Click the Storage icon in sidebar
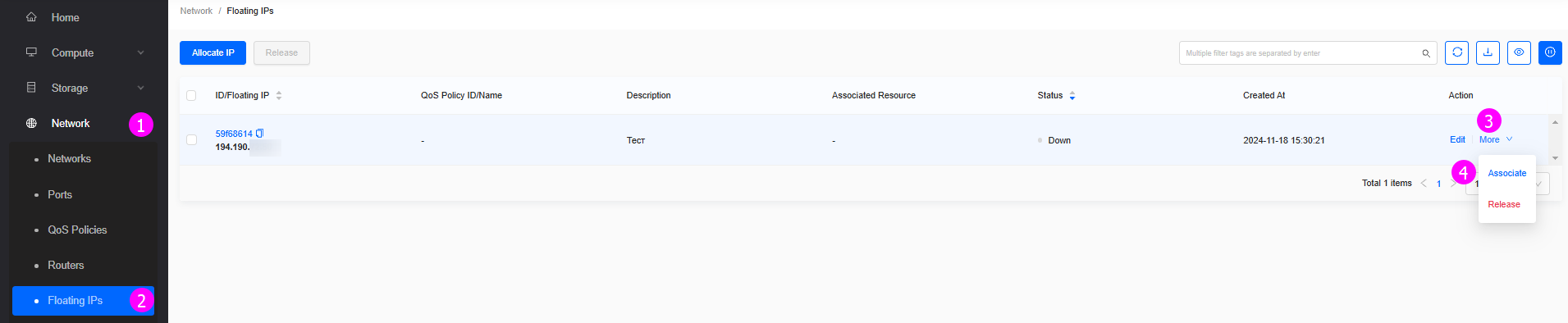The height and width of the screenshot is (323, 1568). (31, 88)
